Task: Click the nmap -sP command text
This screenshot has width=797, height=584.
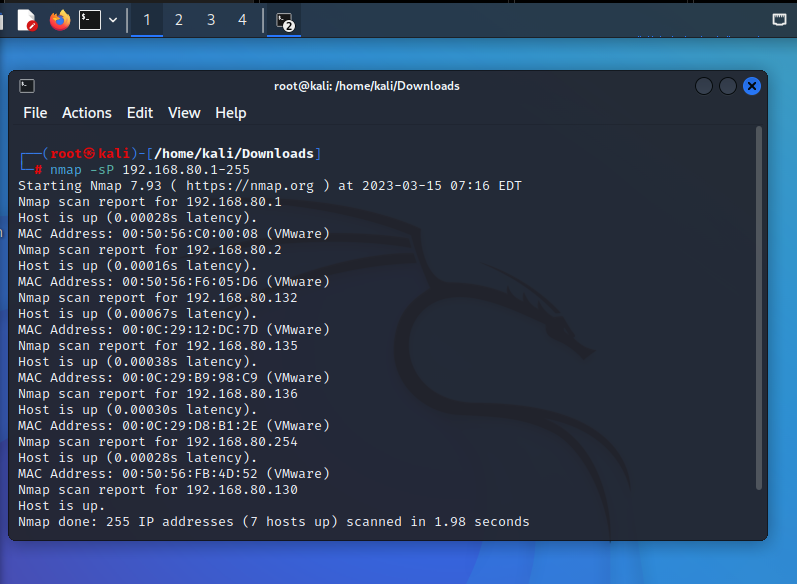Action: pos(82,170)
